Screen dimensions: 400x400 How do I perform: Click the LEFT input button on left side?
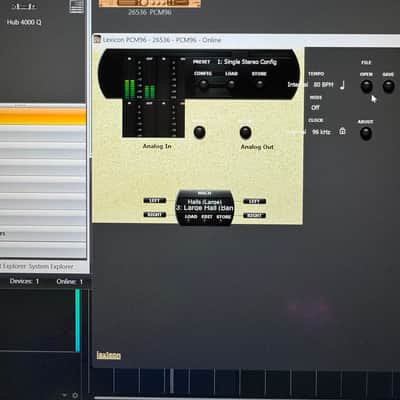(155, 201)
